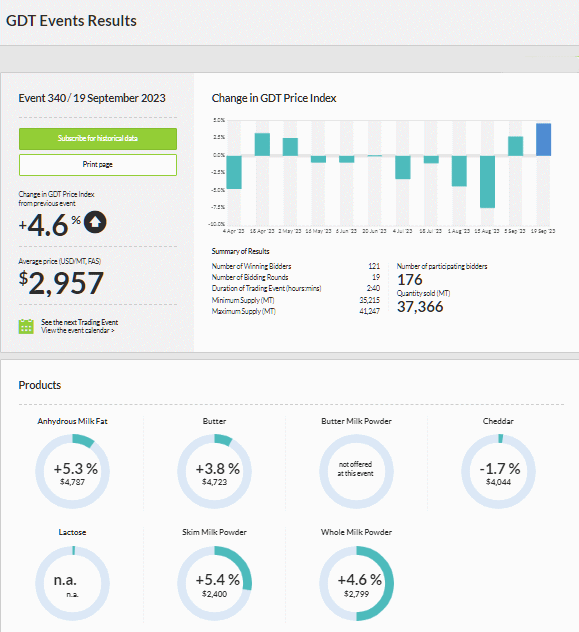The width and height of the screenshot is (579, 632).
Task: Click the 176 participating bidders value
Action: coord(410,280)
